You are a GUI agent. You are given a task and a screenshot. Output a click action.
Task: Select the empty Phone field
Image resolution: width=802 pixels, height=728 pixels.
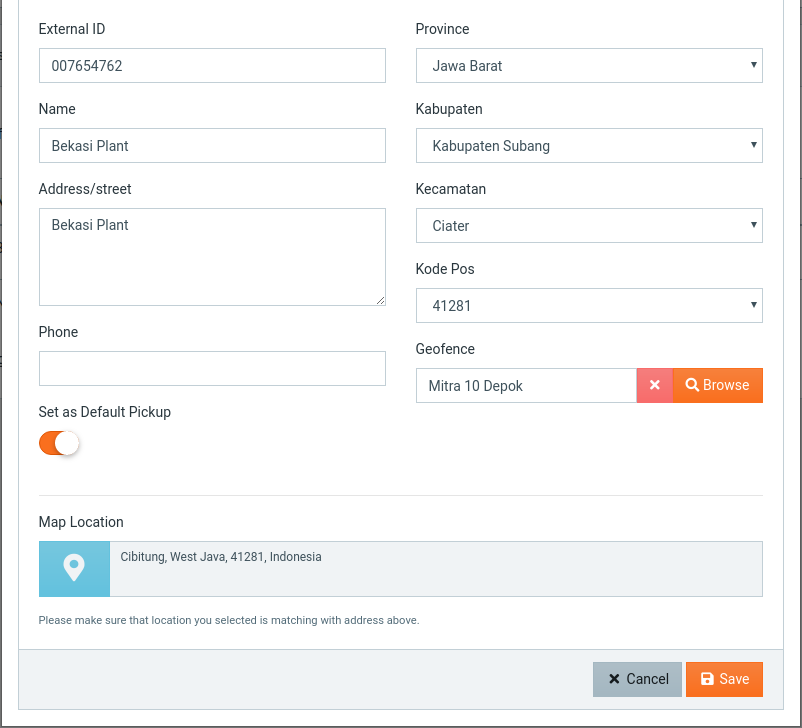pos(212,368)
